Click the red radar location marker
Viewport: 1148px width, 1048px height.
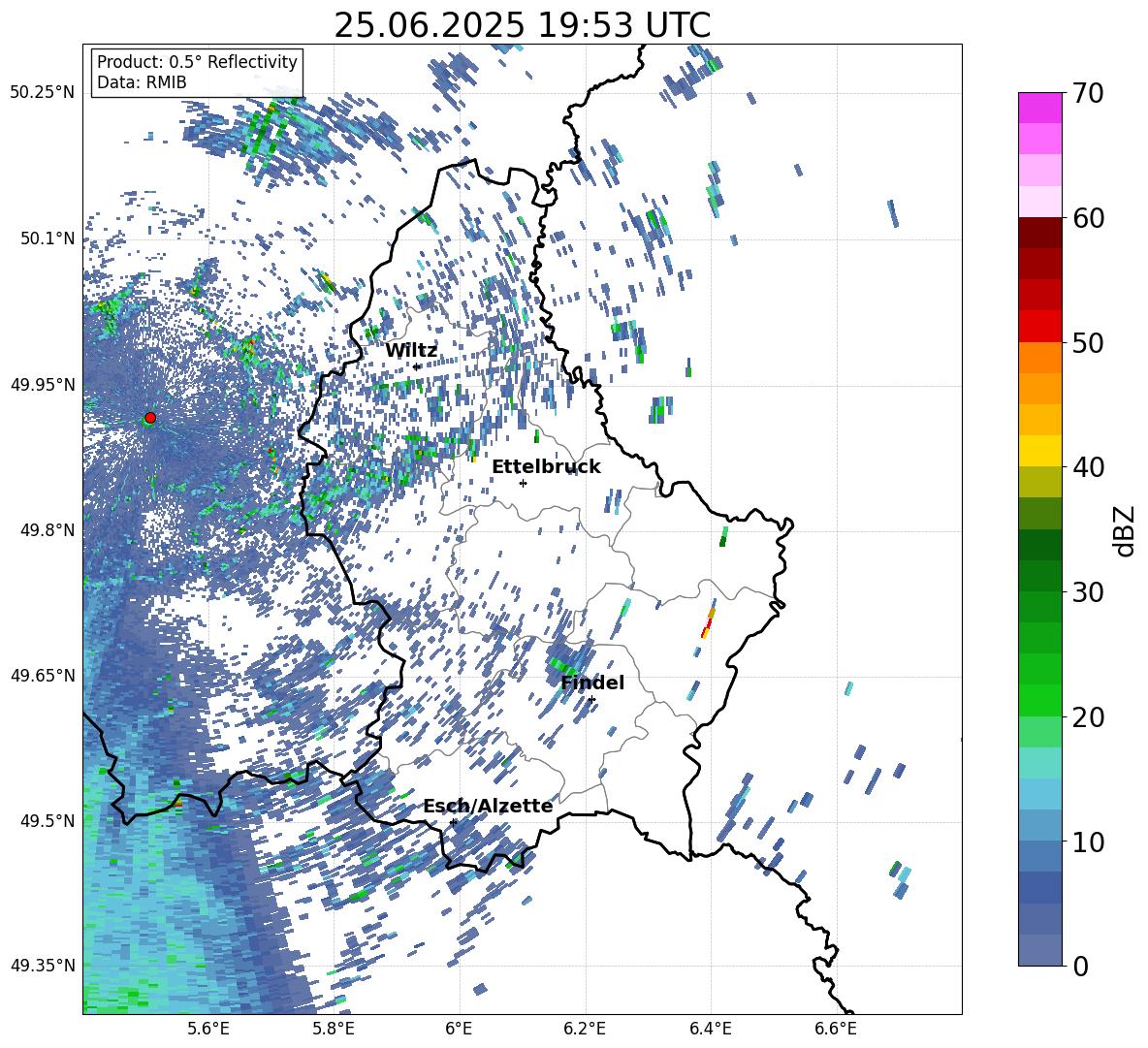(x=150, y=418)
